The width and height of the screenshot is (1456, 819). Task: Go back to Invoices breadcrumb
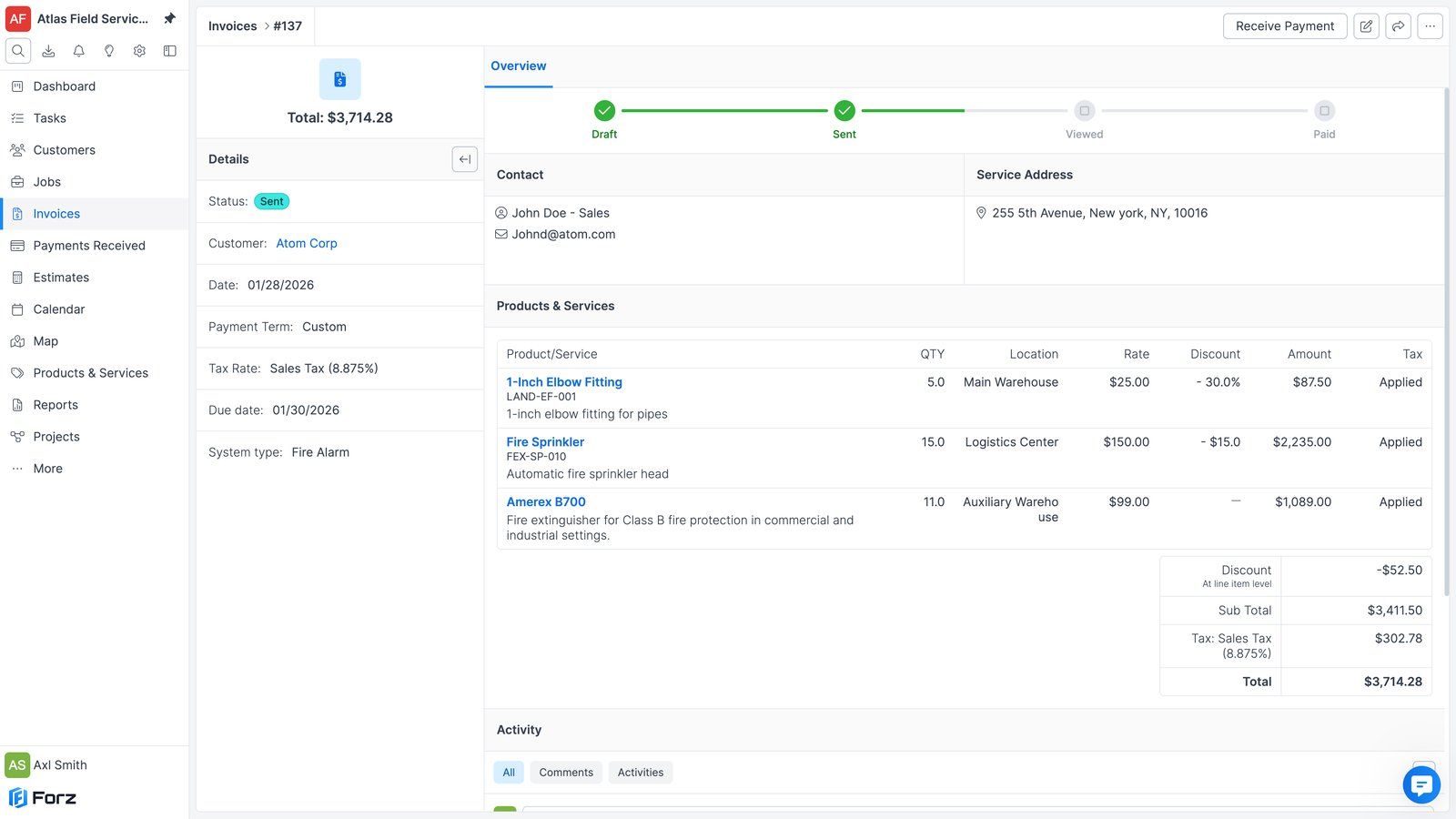[233, 26]
